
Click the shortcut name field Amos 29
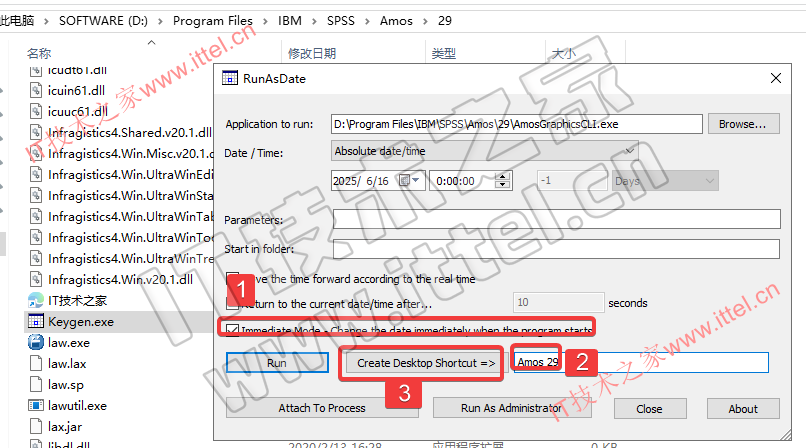[x=641, y=362]
